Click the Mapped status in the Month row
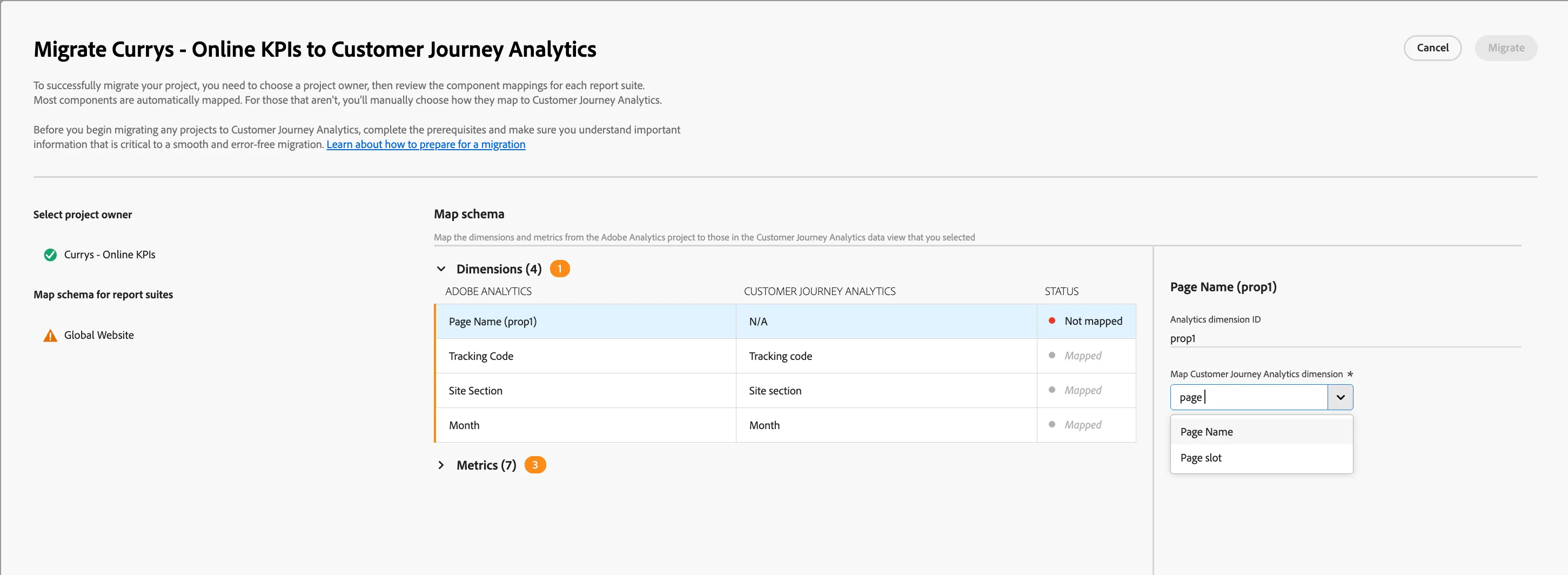 [x=1082, y=425]
